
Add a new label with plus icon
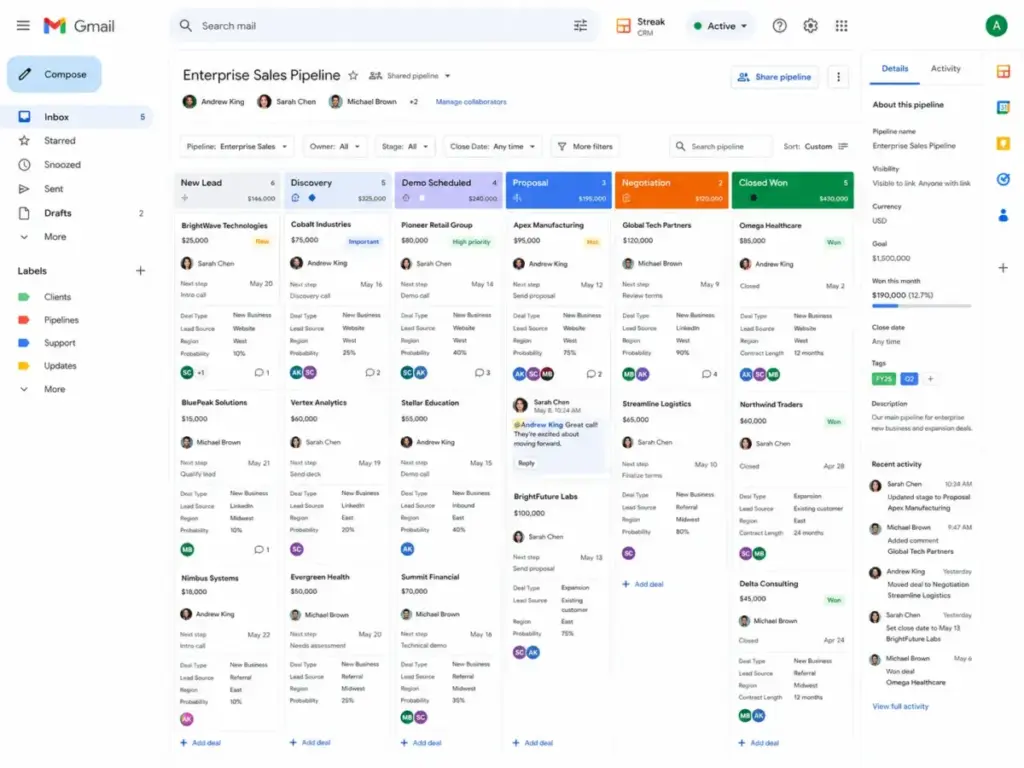click(140, 270)
